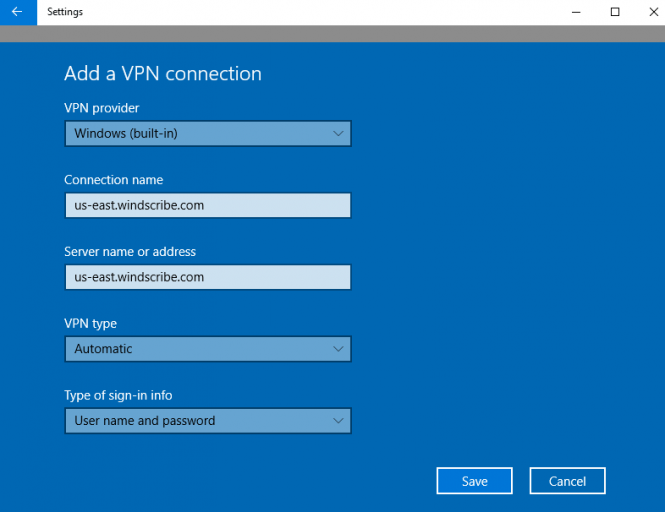Cancel adding the VPN connection
The image size is (665, 512).
567,481
